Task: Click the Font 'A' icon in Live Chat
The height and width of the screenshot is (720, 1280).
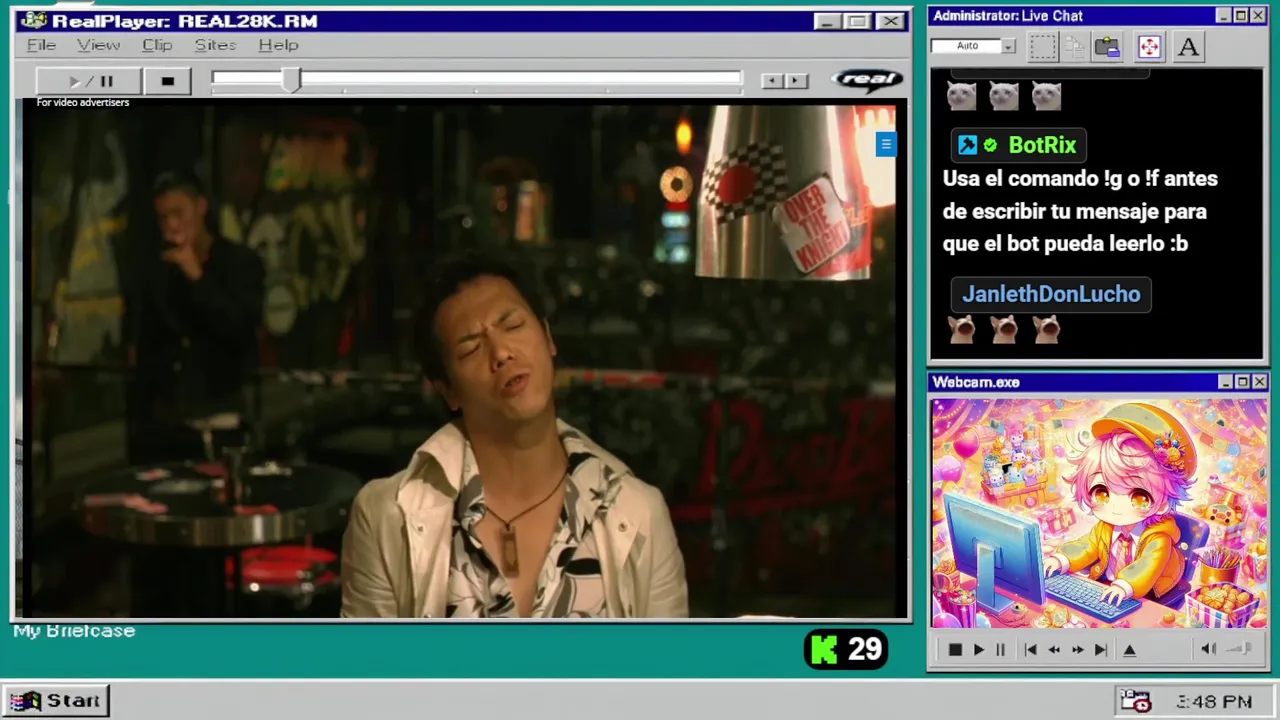Action: tap(1188, 46)
